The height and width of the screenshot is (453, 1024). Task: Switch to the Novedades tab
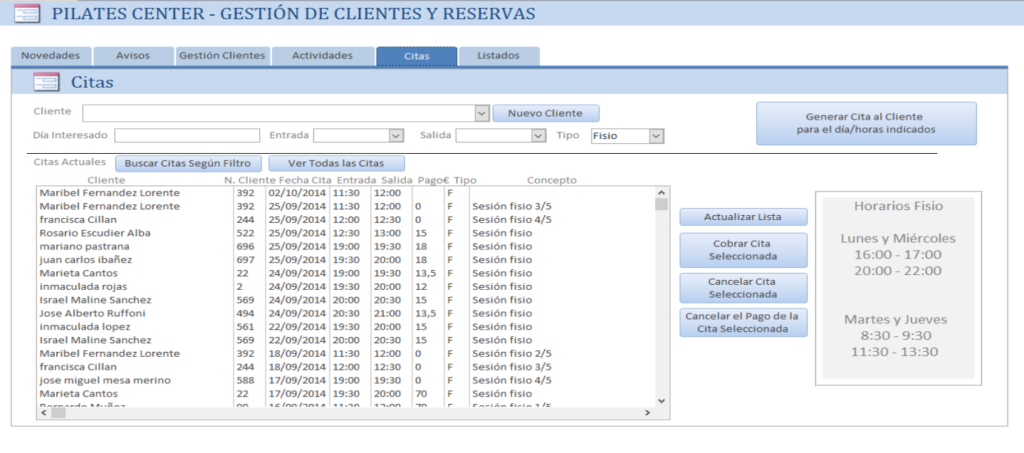(x=51, y=56)
